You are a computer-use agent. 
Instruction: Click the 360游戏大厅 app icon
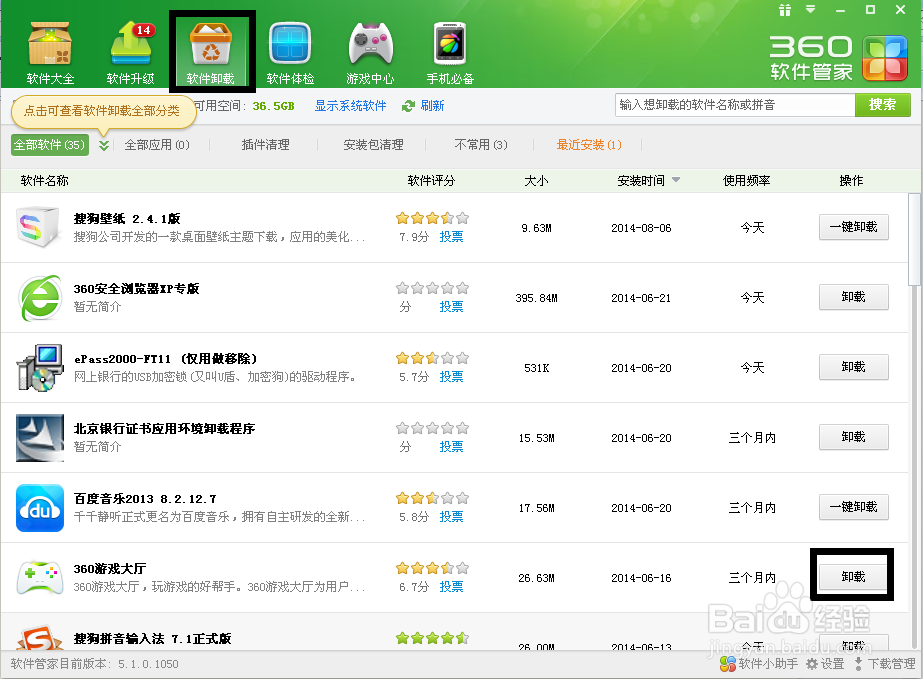click(x=39, y=578)
